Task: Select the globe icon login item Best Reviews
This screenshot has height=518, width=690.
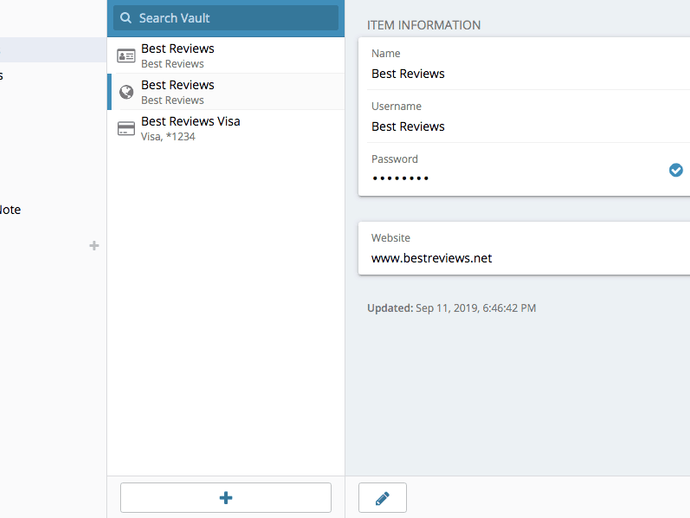Action: pyautogui.click(x=126, y=92)
